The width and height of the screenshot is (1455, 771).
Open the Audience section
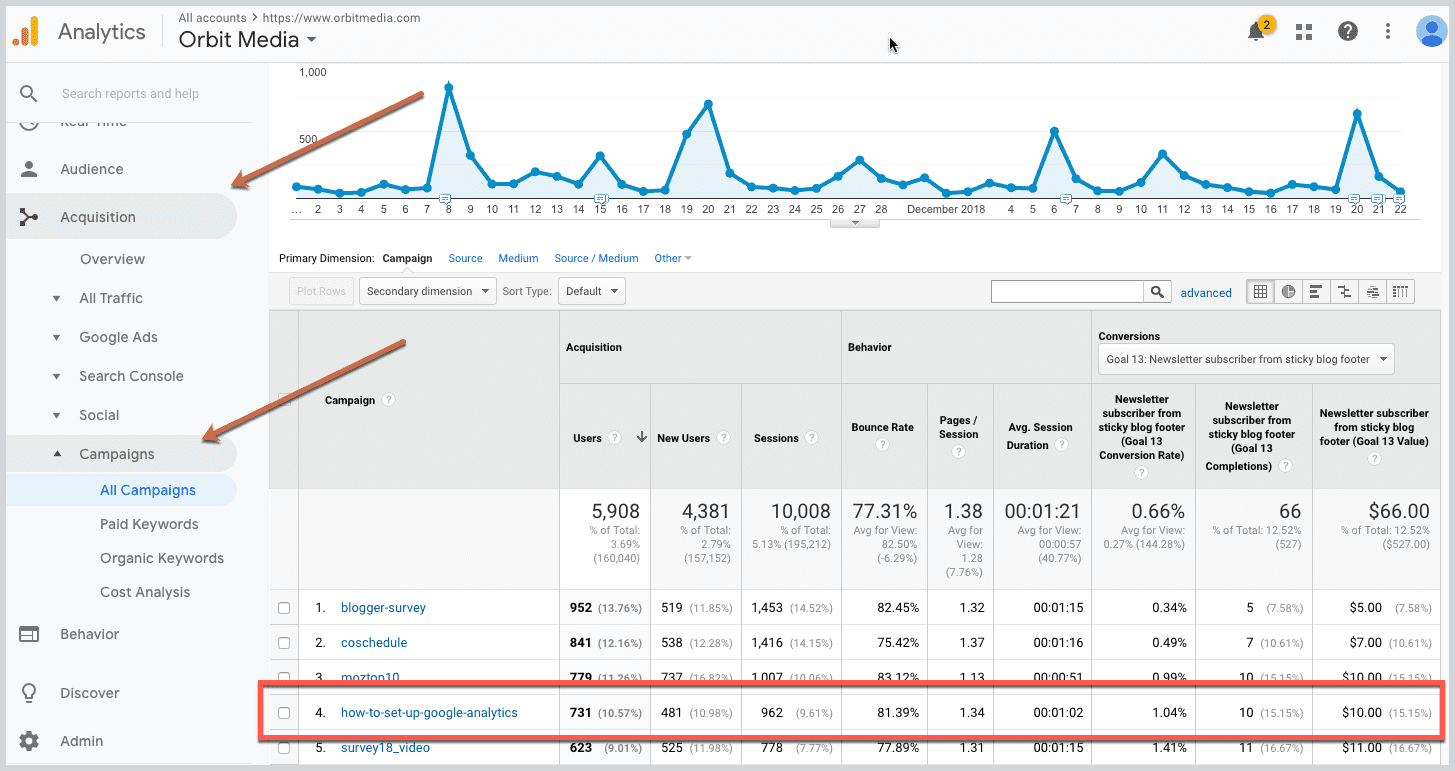click(x=92, y=169)
